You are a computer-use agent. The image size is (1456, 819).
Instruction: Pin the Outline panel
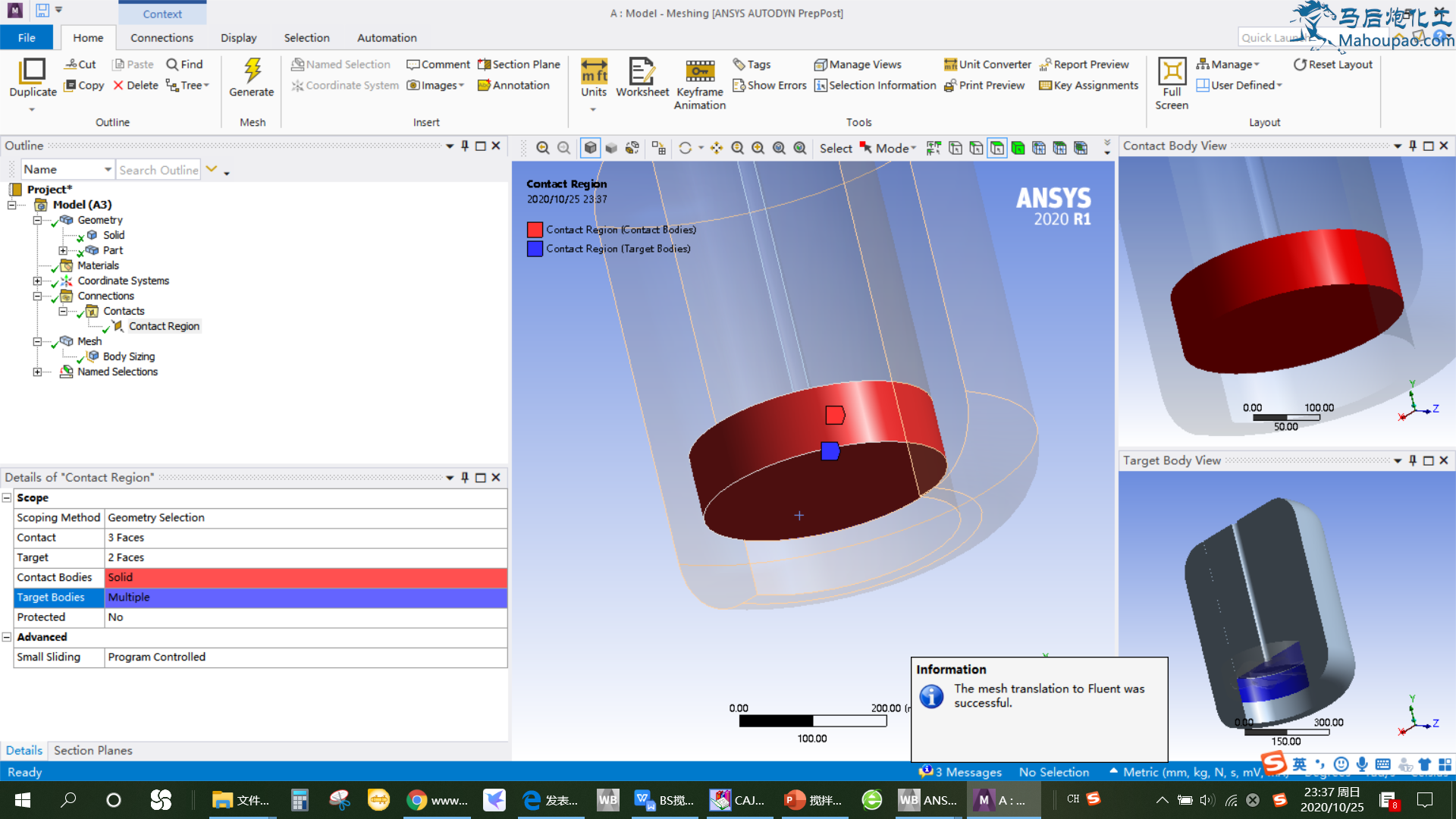click(x=465, y=146)
